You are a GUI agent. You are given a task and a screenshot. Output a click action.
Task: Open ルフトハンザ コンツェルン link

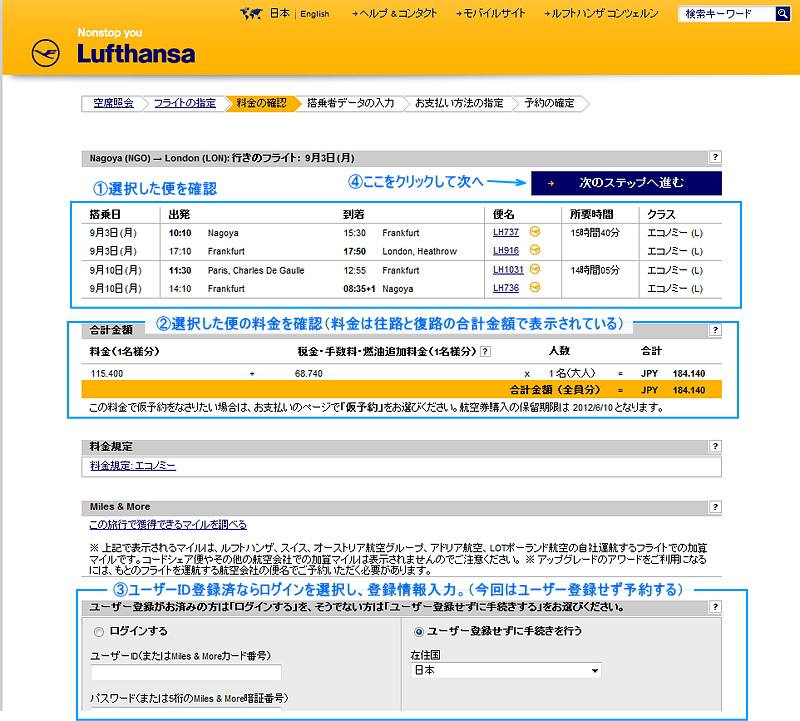coord(601,14)
